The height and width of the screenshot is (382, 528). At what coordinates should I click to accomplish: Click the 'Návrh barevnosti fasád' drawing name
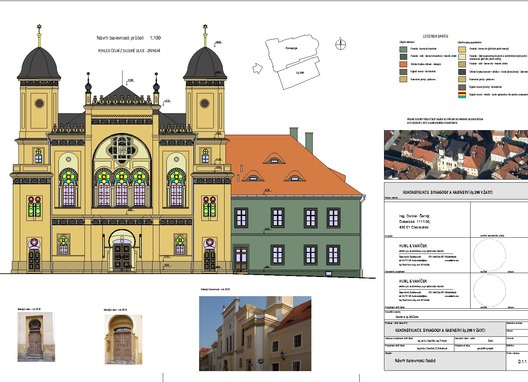tap(415, 360)
